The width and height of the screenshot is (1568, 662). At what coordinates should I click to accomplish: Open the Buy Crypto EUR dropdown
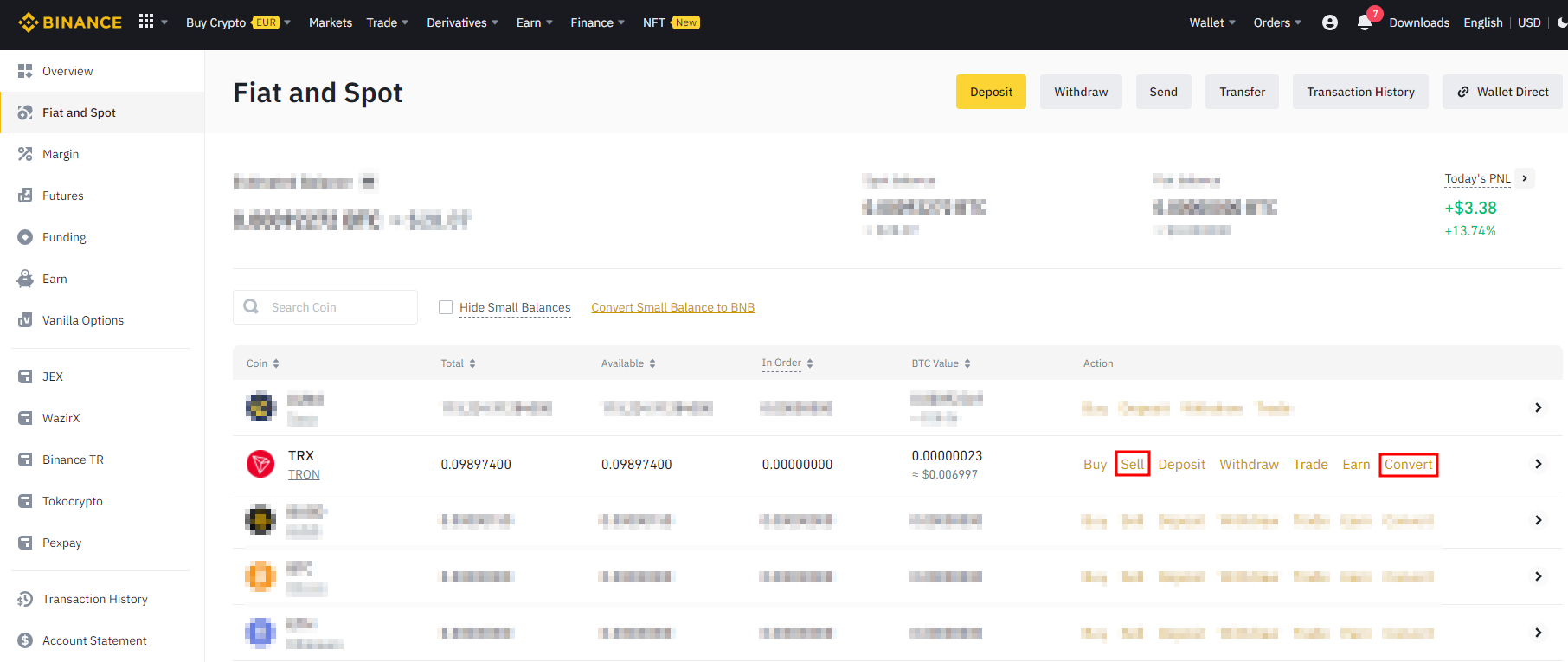[238, 22]
